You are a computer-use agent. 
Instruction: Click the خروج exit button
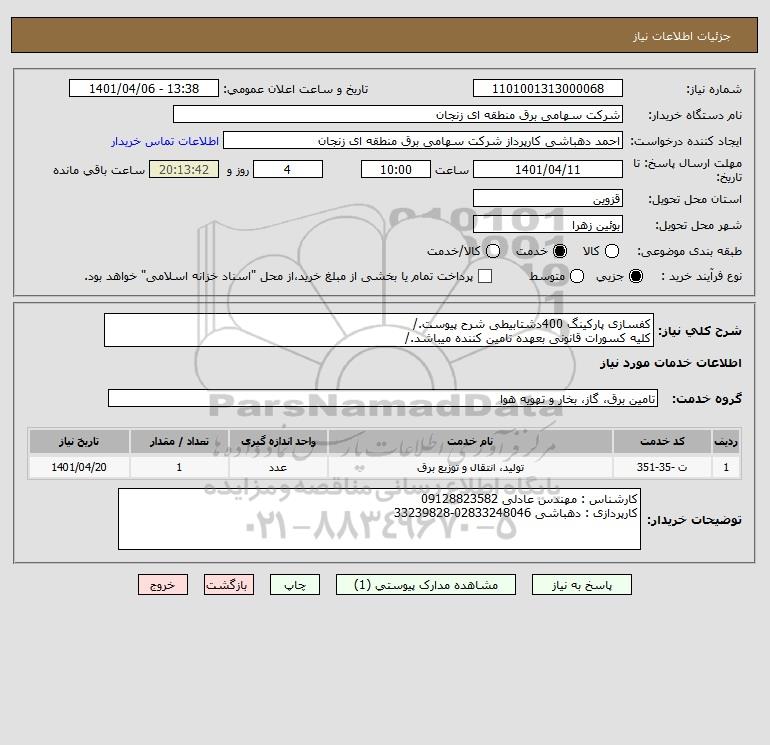point(163,585)
